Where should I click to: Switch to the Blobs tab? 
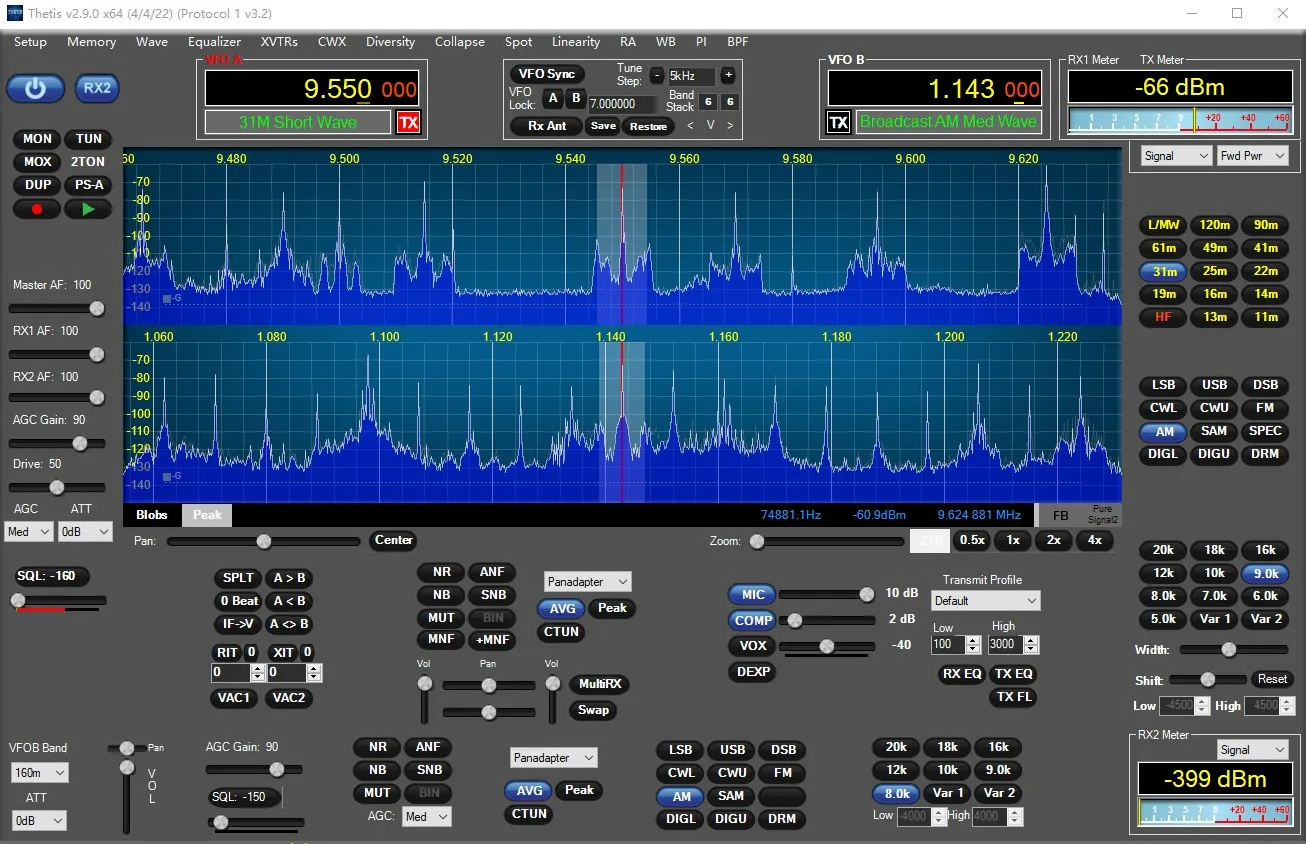point(151,515)
